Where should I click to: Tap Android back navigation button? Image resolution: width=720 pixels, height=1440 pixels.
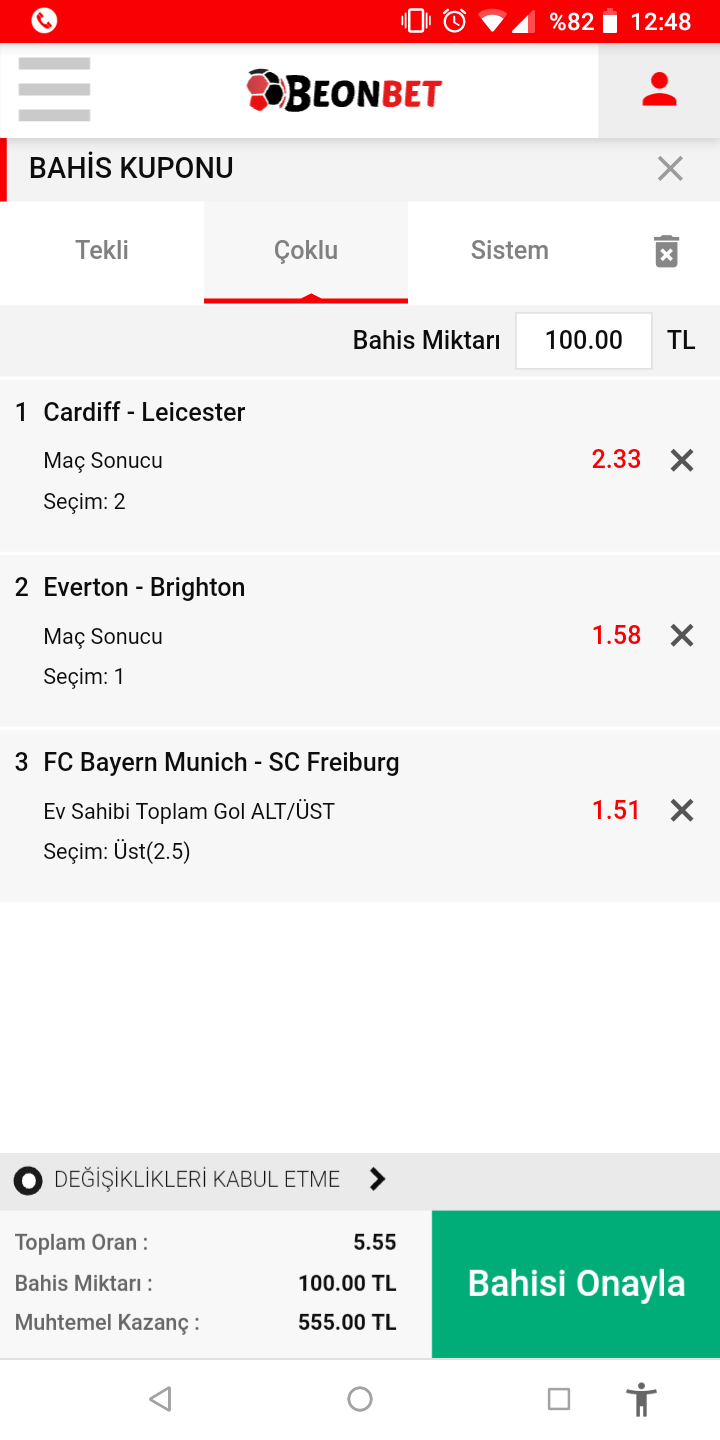pyautogui.click(x=160, y=1399)
